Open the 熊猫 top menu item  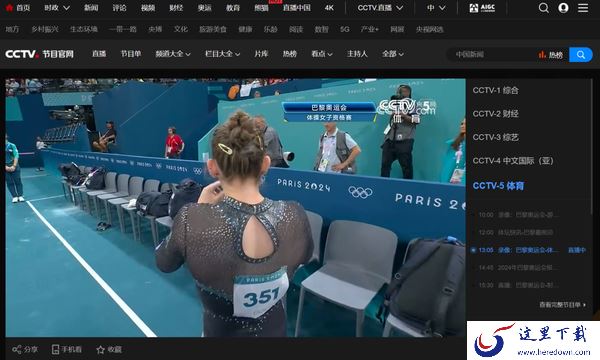pyautogui.click(x=261, y=8)
